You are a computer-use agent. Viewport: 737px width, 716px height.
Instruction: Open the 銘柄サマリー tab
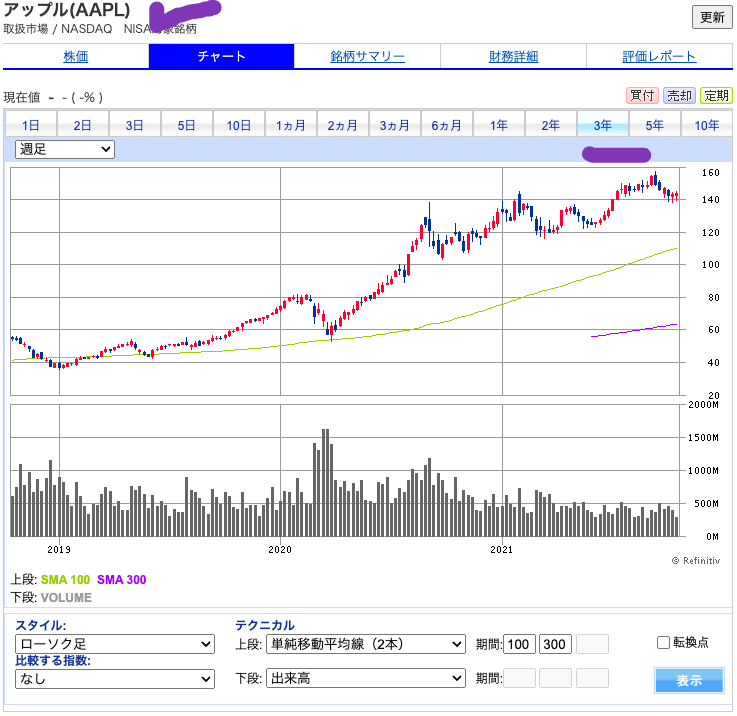(x=367, y=56)
